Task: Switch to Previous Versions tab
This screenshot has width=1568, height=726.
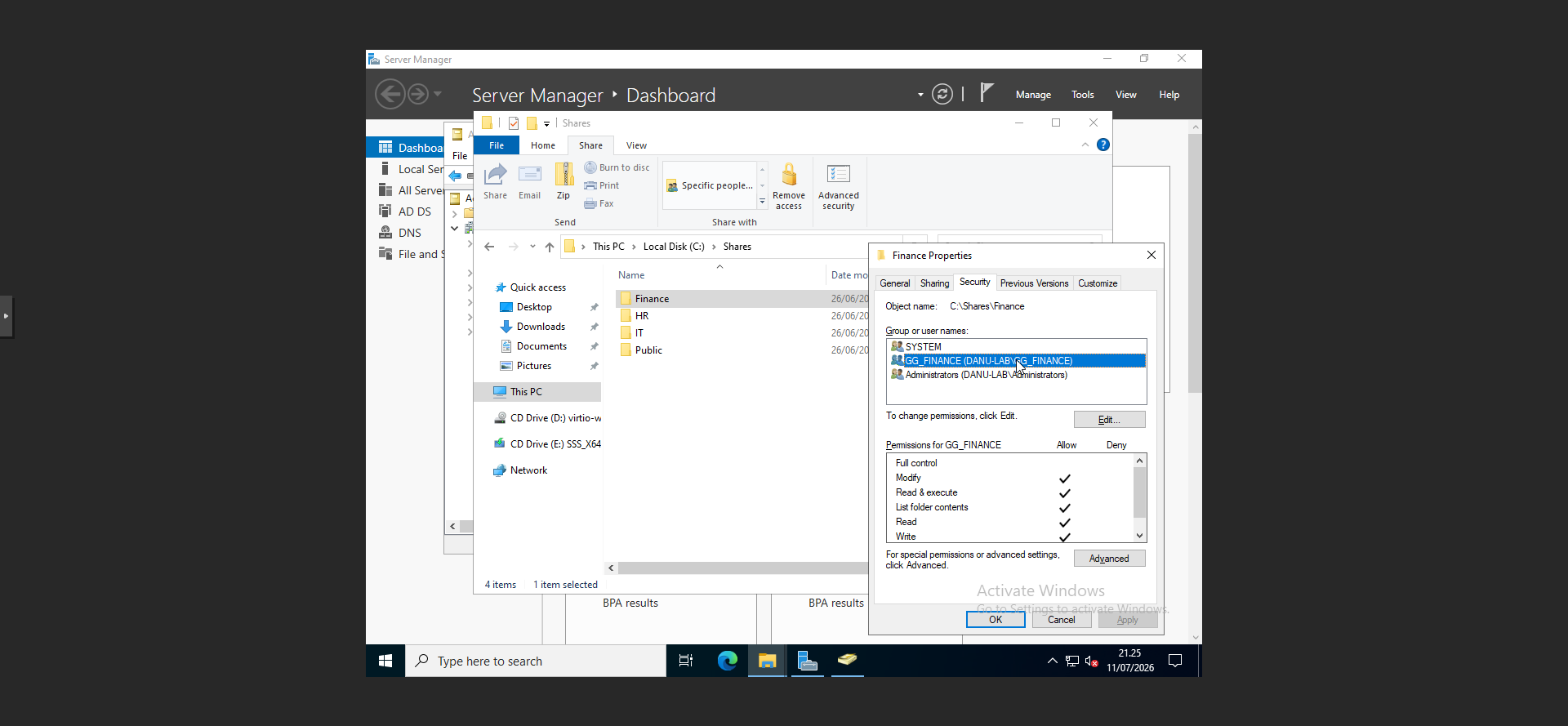Action: click(x=1034, y=283)
